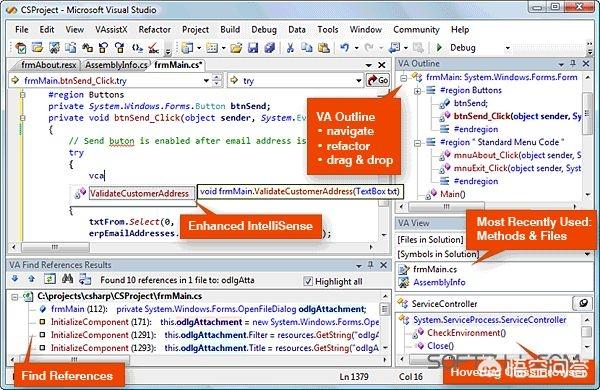The image size is (600, 390).
Task: Open the File menu
Action: 22,29
